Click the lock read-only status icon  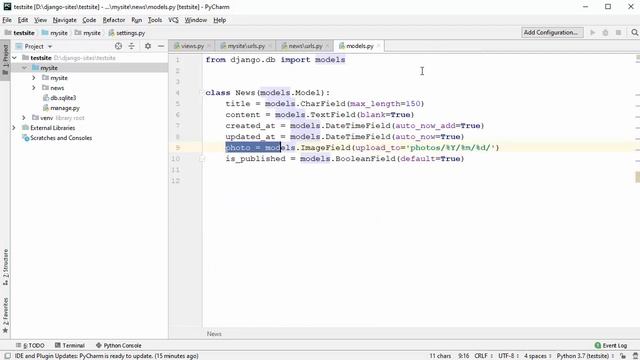623,356
